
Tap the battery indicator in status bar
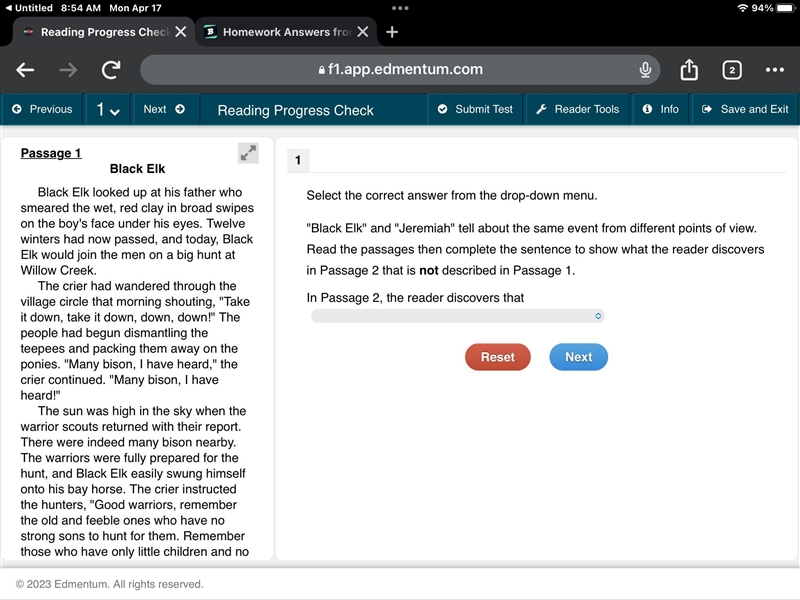tap(786, 8)
